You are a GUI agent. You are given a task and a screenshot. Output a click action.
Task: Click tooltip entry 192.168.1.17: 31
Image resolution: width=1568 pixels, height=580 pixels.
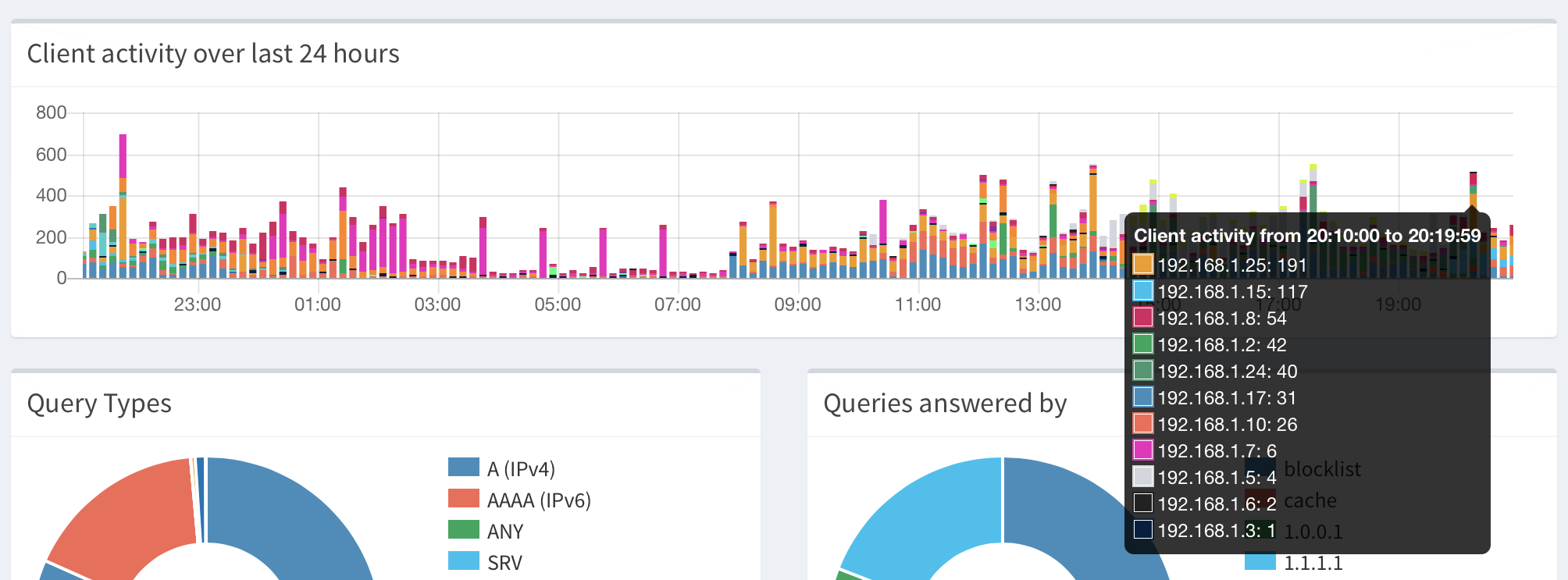pyautogui.click(x=1228, y=398)
